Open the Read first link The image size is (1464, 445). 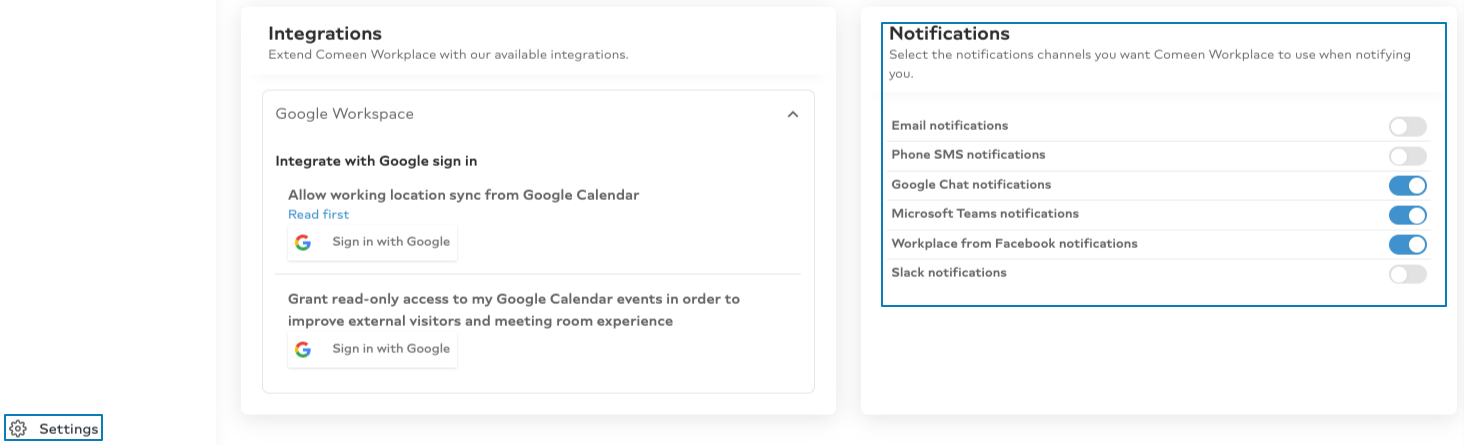(x=318, y=215)
